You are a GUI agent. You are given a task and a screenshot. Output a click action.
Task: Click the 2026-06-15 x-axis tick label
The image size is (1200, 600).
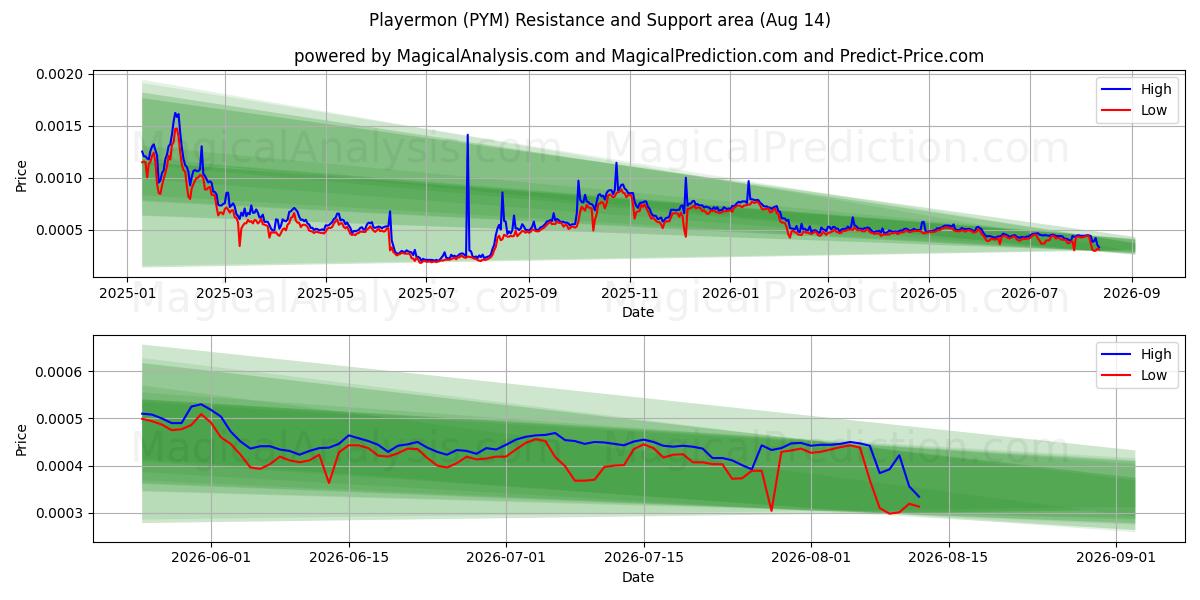click(349, 559)
